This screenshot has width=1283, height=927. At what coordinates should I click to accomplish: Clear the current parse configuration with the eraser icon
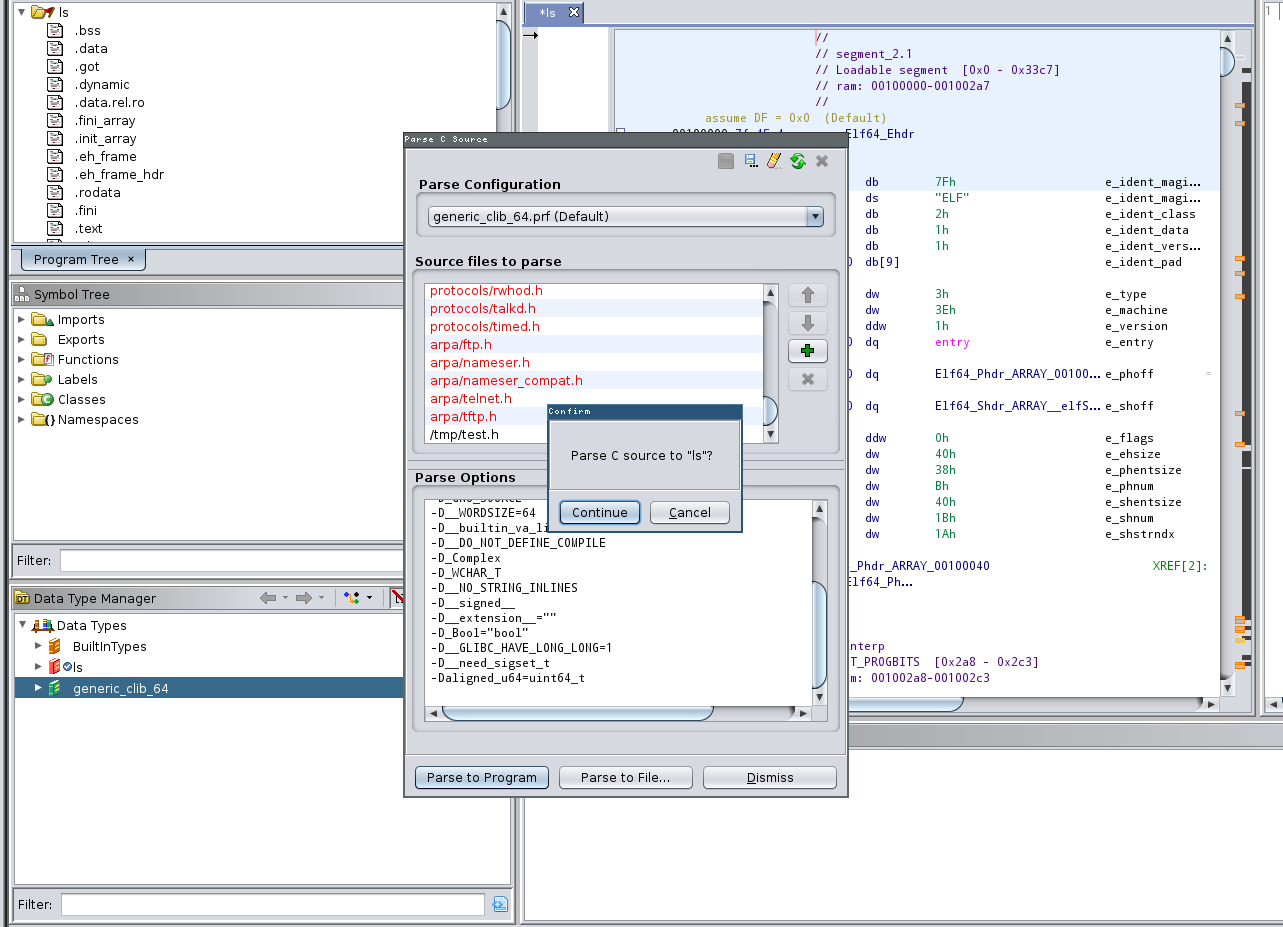pos(773,160)
